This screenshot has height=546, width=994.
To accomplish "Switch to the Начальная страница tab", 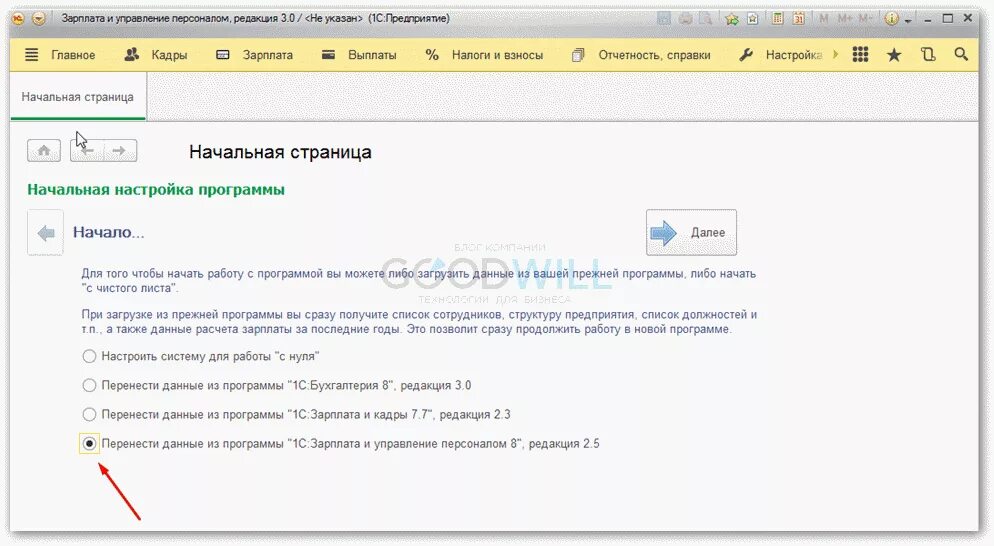I will point(78,97).
